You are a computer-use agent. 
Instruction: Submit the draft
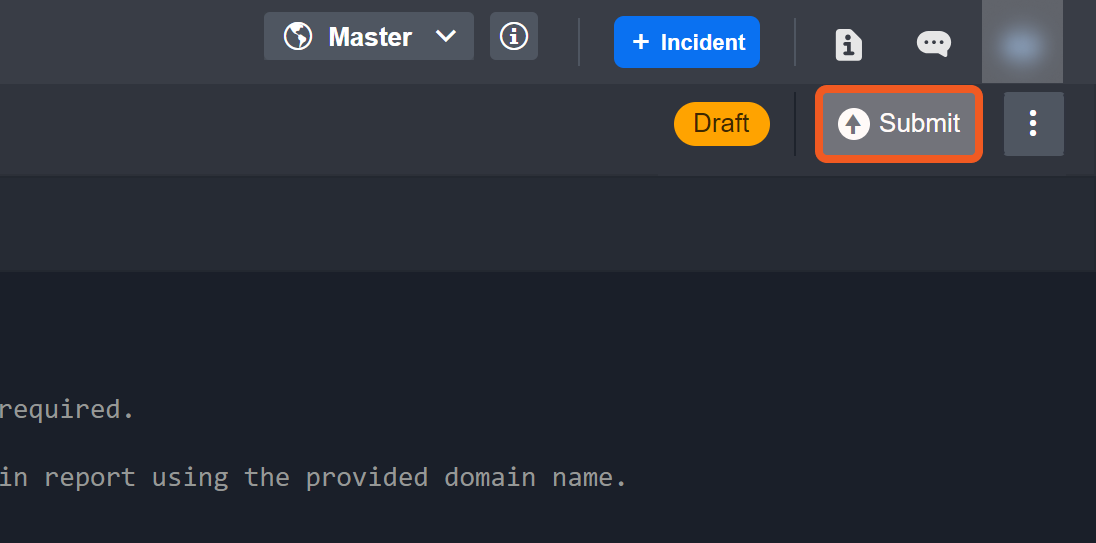point(899,124)
